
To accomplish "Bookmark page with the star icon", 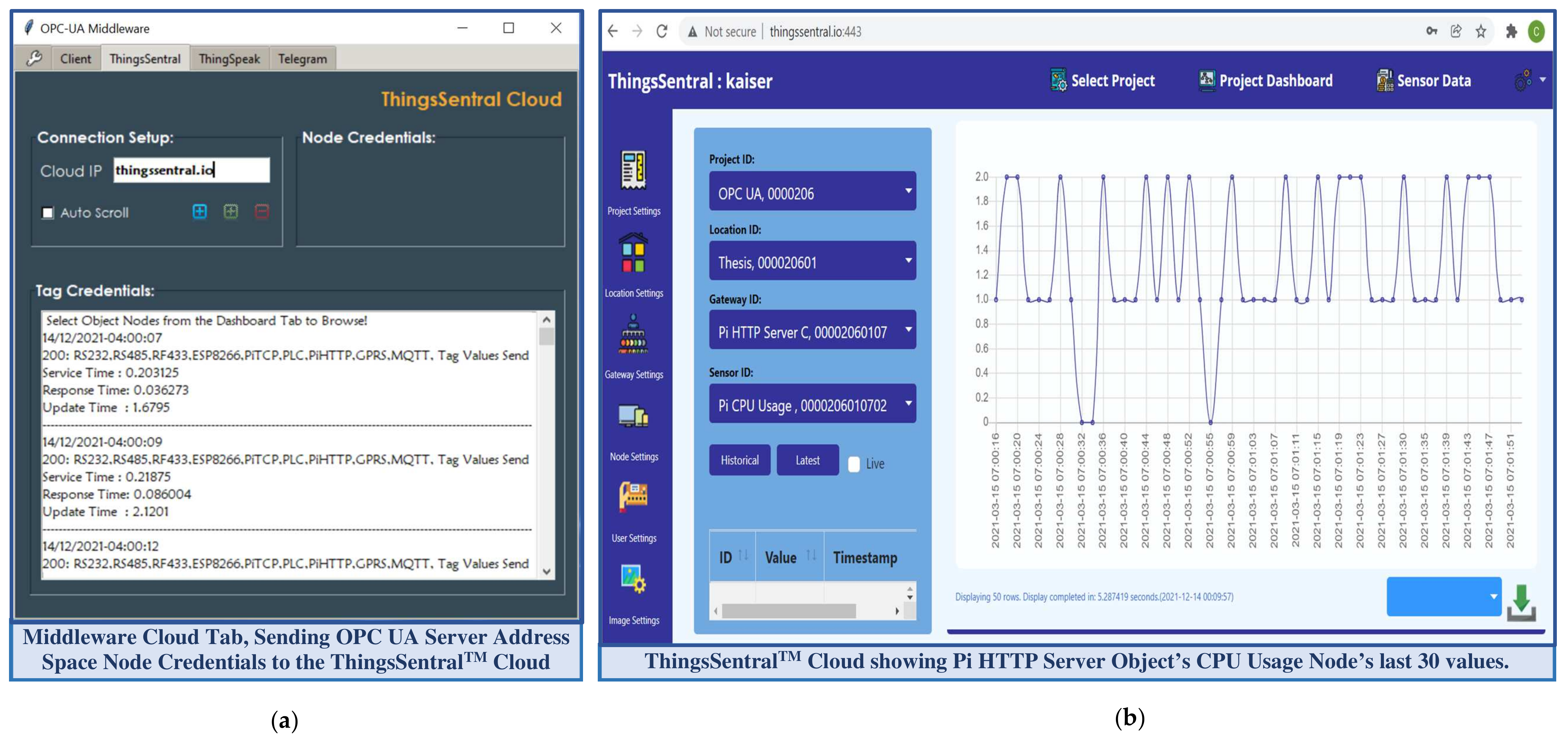I will click(x=1480, y=31).
